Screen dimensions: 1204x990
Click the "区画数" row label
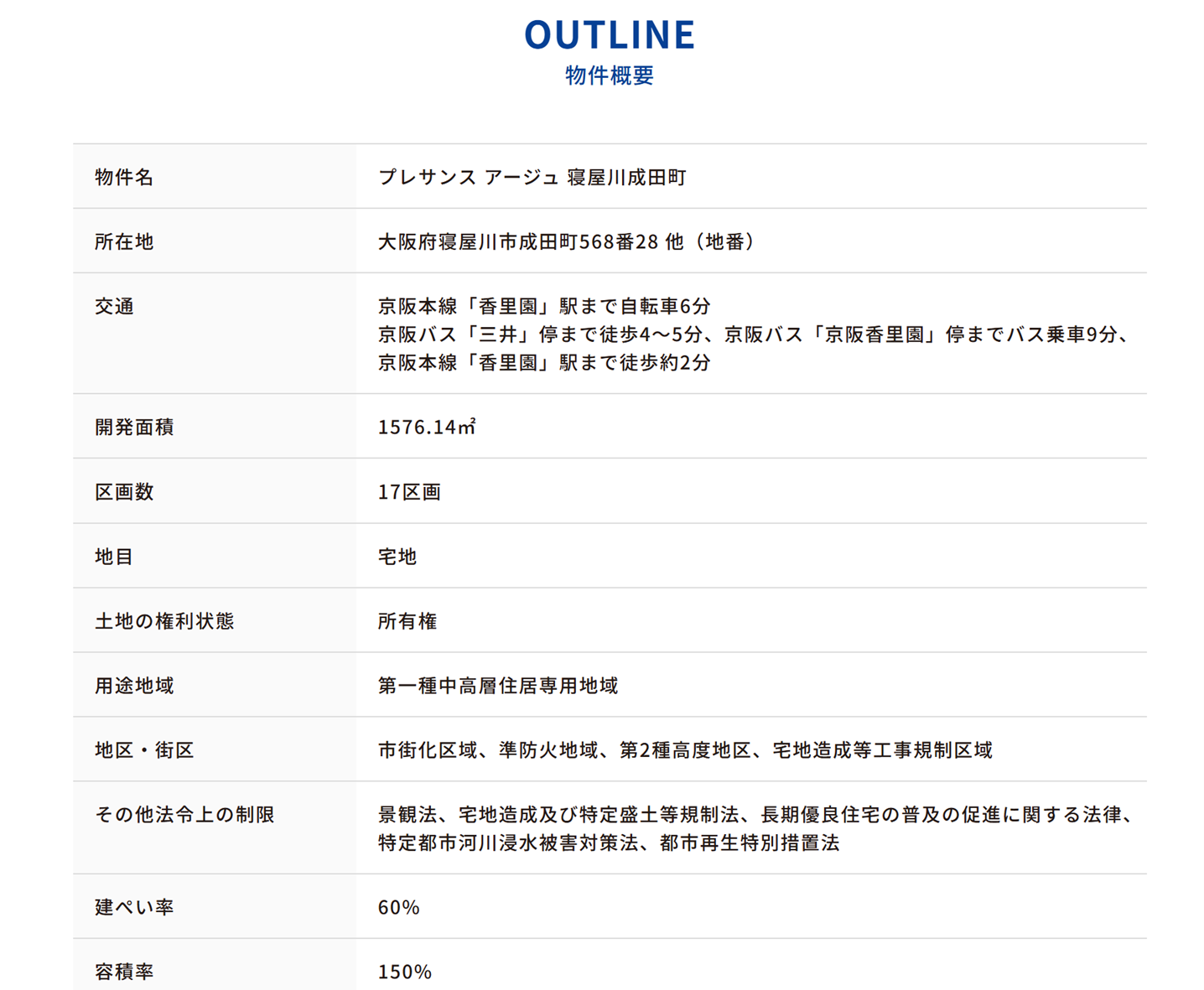tap(124, 491)
